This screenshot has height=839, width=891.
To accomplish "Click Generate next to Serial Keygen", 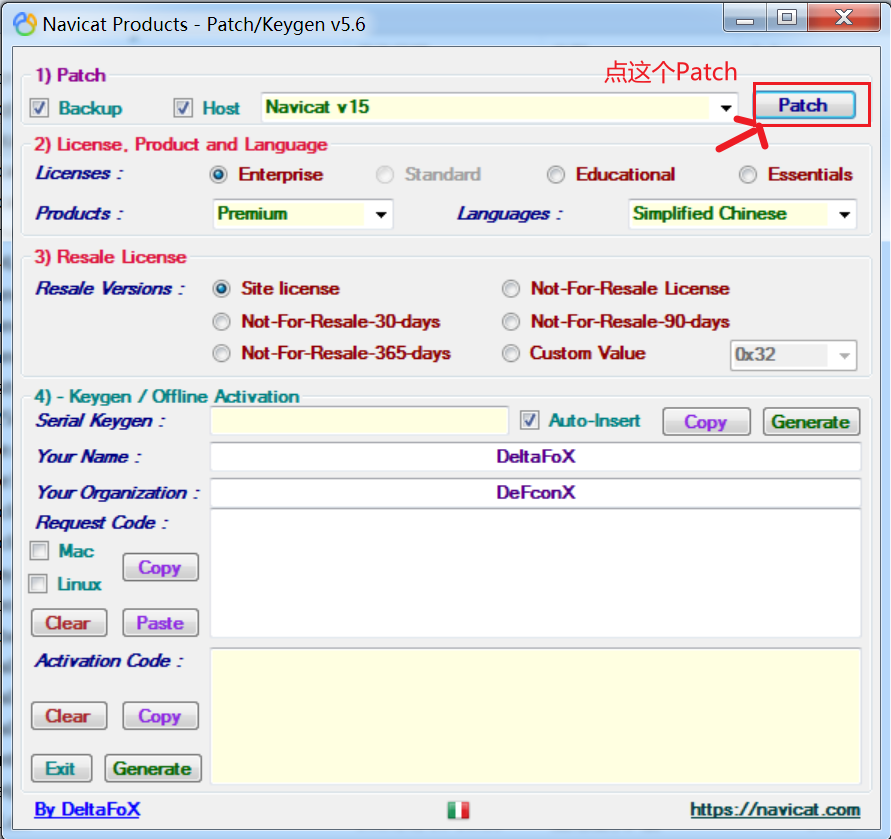I will 811,422.
